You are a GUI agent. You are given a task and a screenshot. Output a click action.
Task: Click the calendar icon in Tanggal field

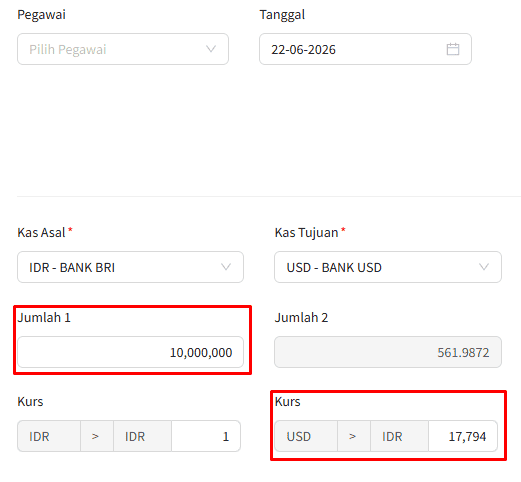point(453,49)
